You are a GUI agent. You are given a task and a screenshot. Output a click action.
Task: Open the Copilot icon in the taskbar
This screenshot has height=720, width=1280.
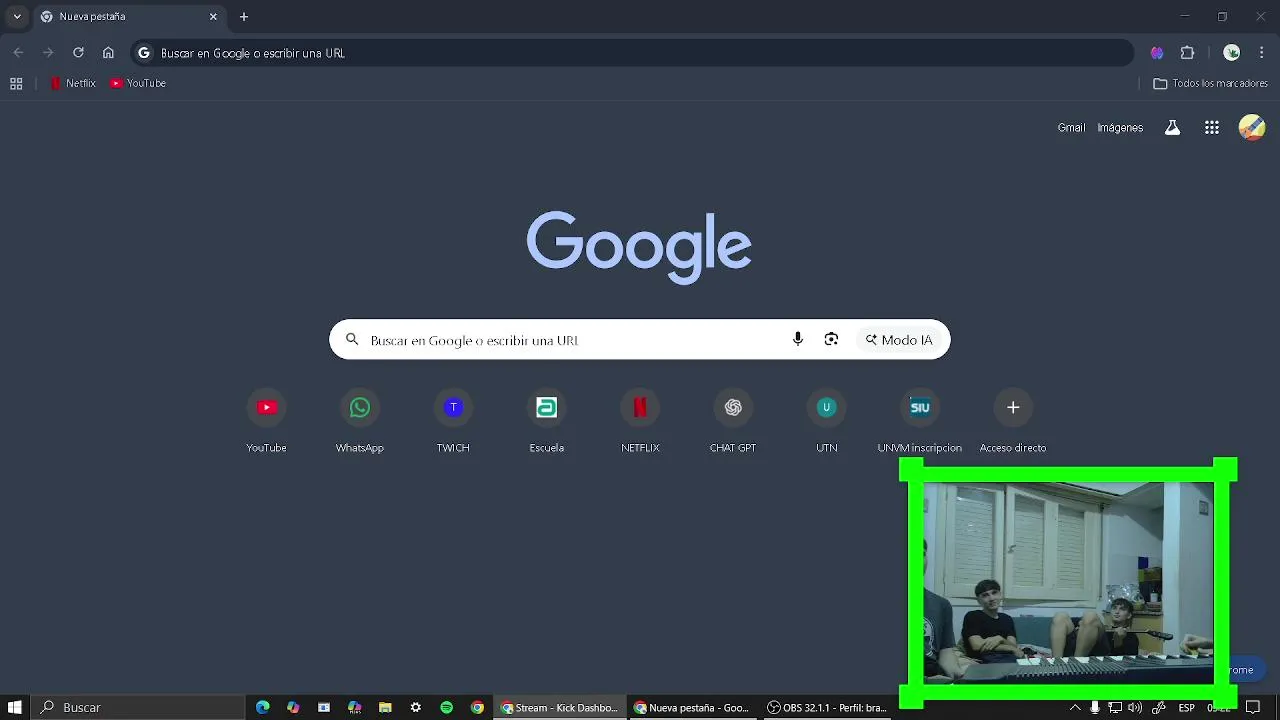(x=293, y=708)
